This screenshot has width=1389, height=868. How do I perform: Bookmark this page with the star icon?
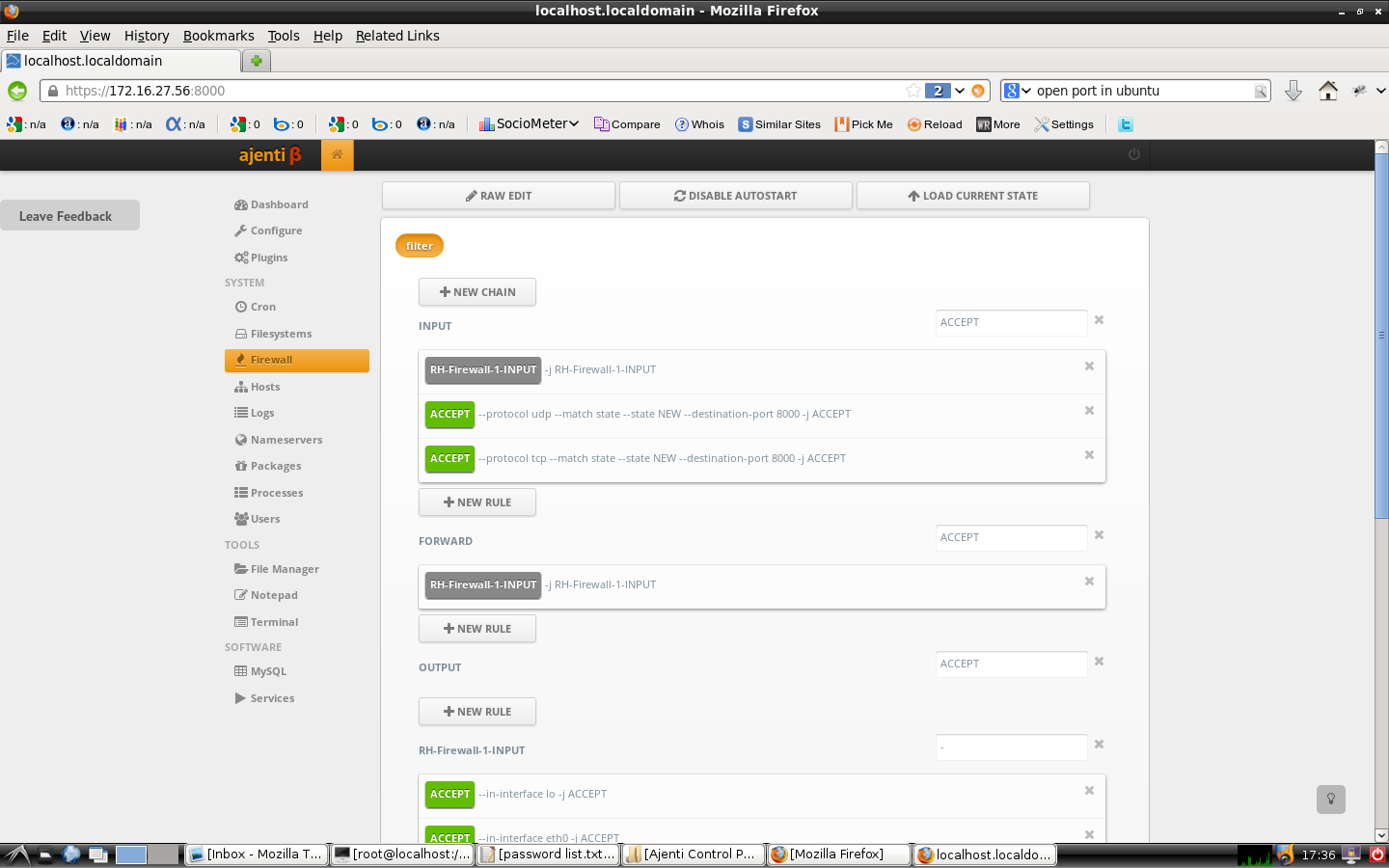(x=912, y=91)
